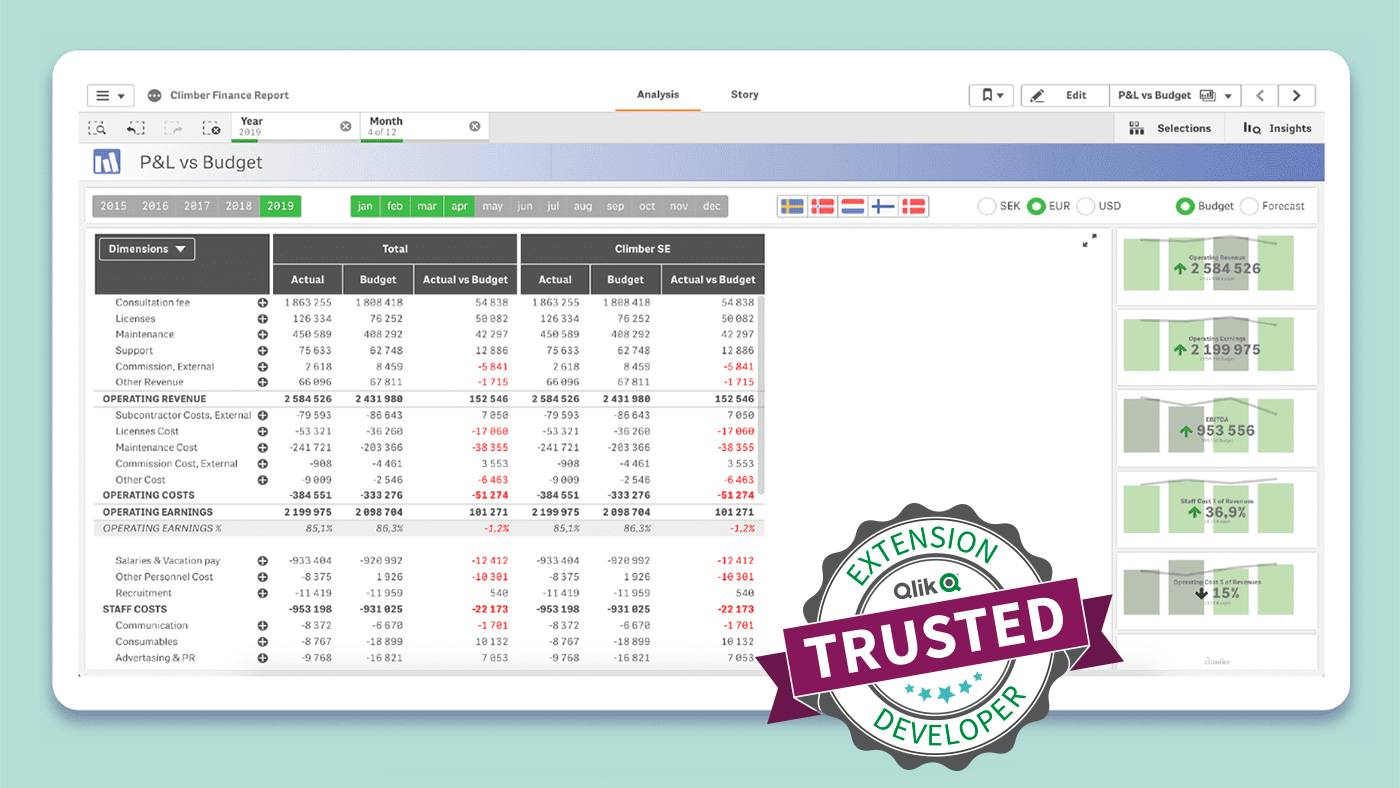The image size is (1400, 788).
Task: Deselect month apr
Action: (459, 207)
